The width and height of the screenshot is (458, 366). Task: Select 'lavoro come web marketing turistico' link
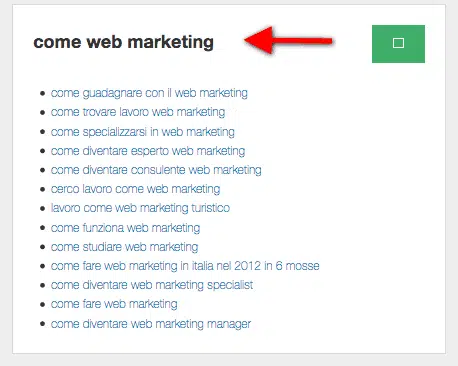(140, 208)
